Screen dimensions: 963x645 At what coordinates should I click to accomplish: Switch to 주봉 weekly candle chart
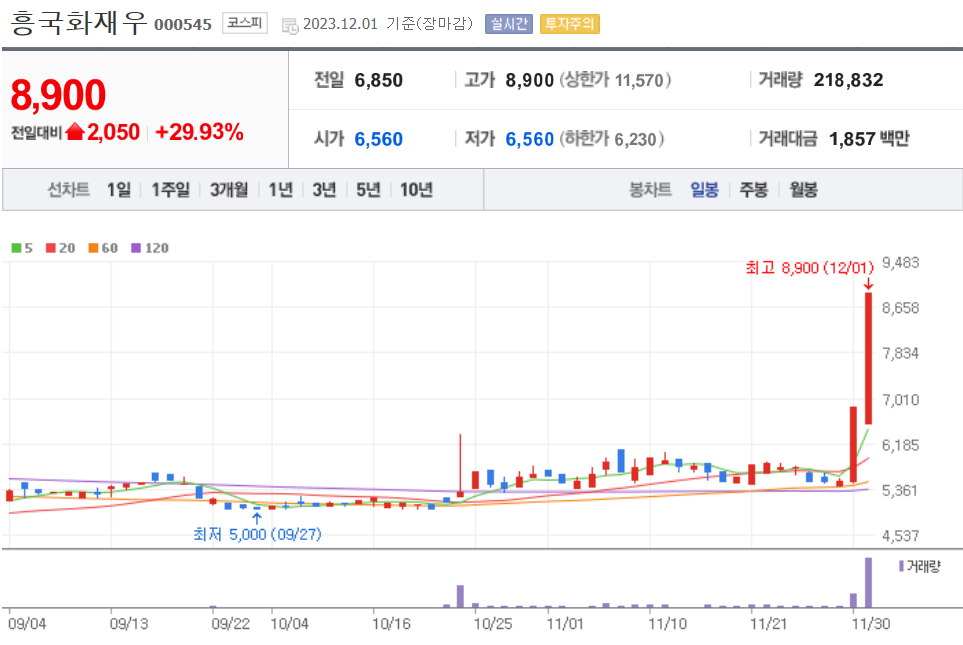(754, 190)
